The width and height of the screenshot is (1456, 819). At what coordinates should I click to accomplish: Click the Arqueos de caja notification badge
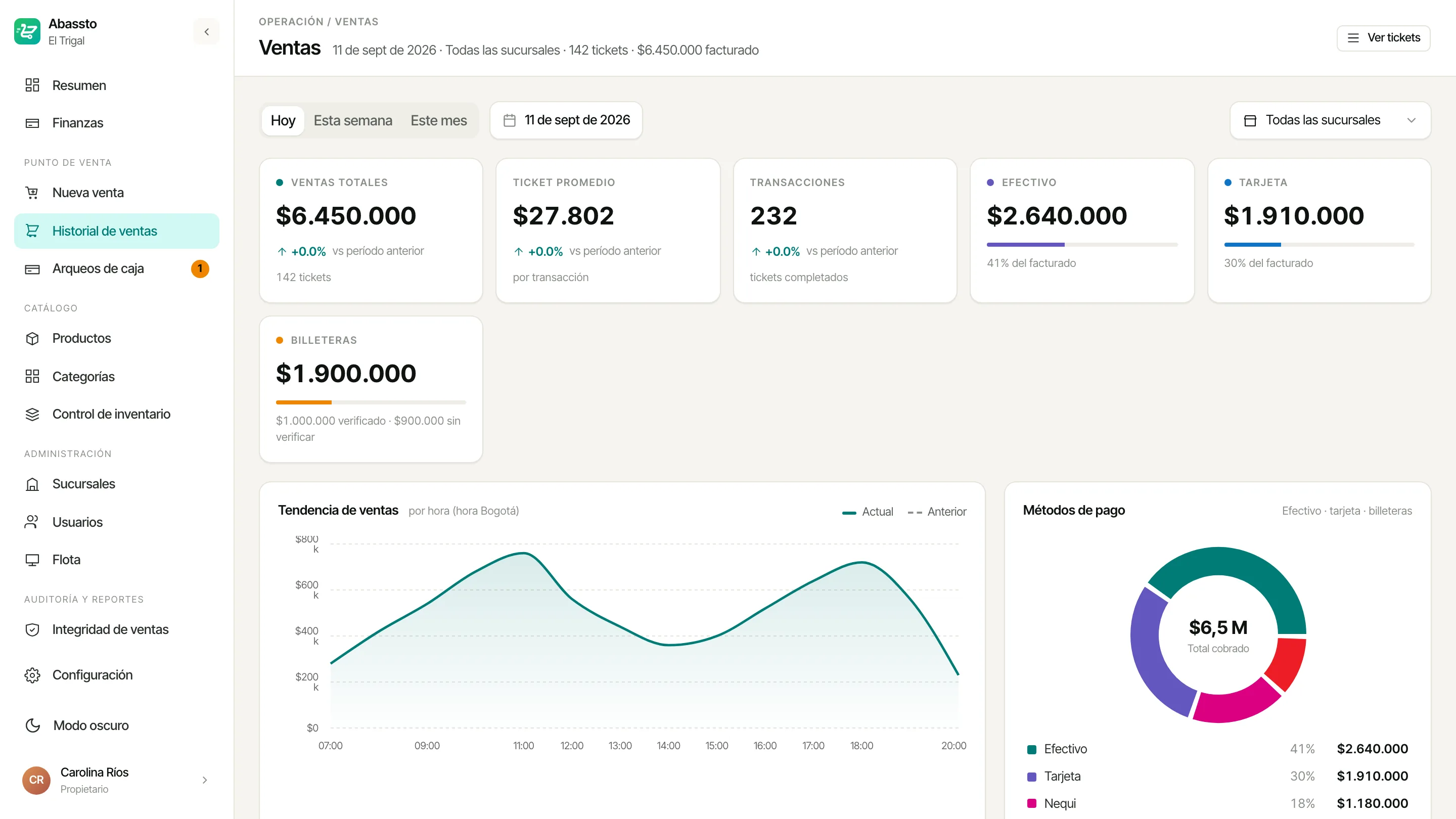point(200,269)
